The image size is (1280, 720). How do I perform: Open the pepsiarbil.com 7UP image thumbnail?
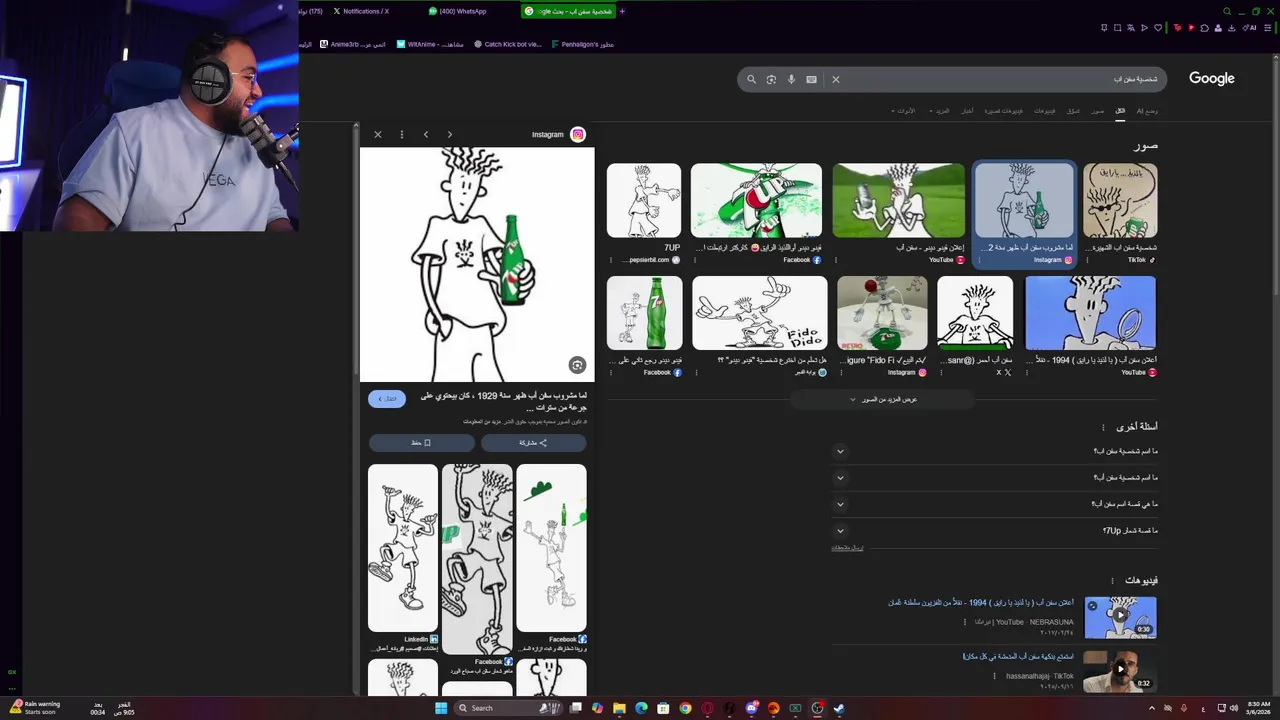[x=644, y=201]
